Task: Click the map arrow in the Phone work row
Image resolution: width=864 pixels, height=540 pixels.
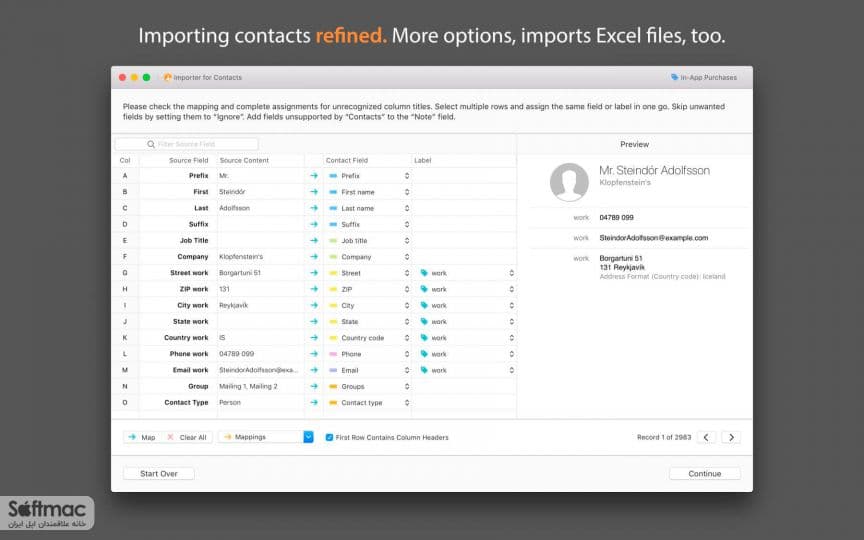Action: tap(314, 354)
